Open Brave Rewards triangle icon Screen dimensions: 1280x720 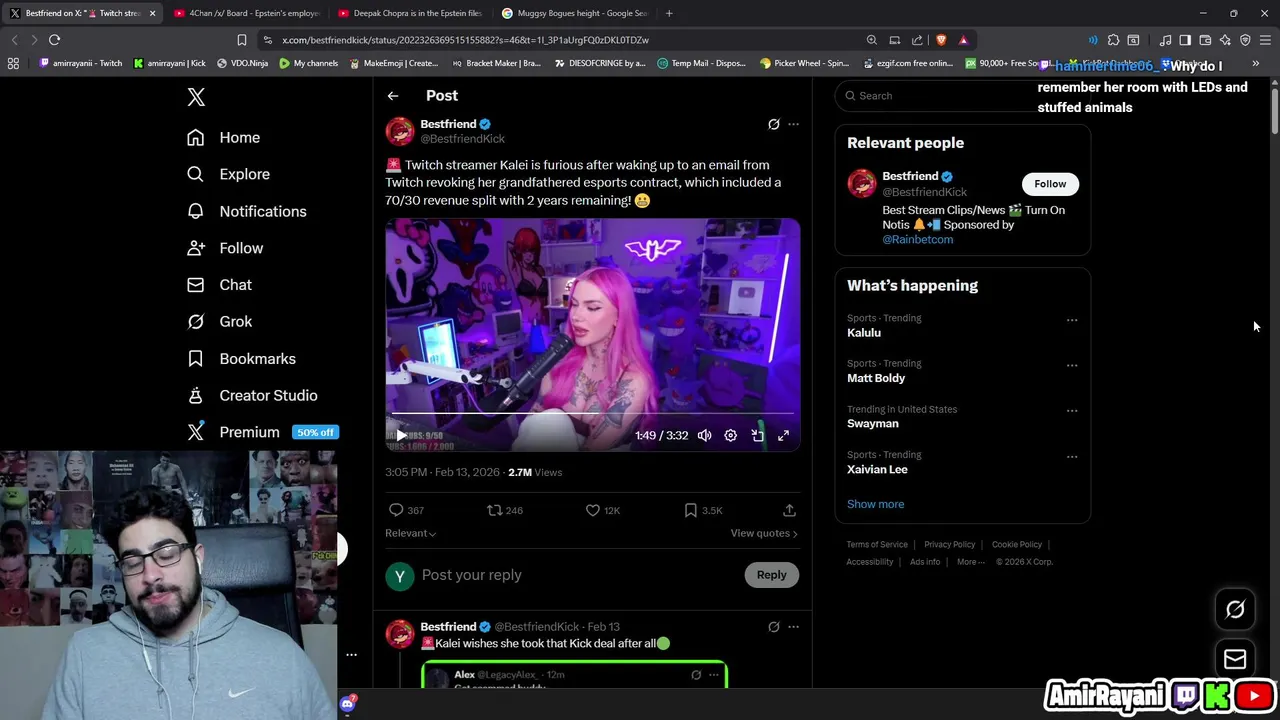coord(963,40)
